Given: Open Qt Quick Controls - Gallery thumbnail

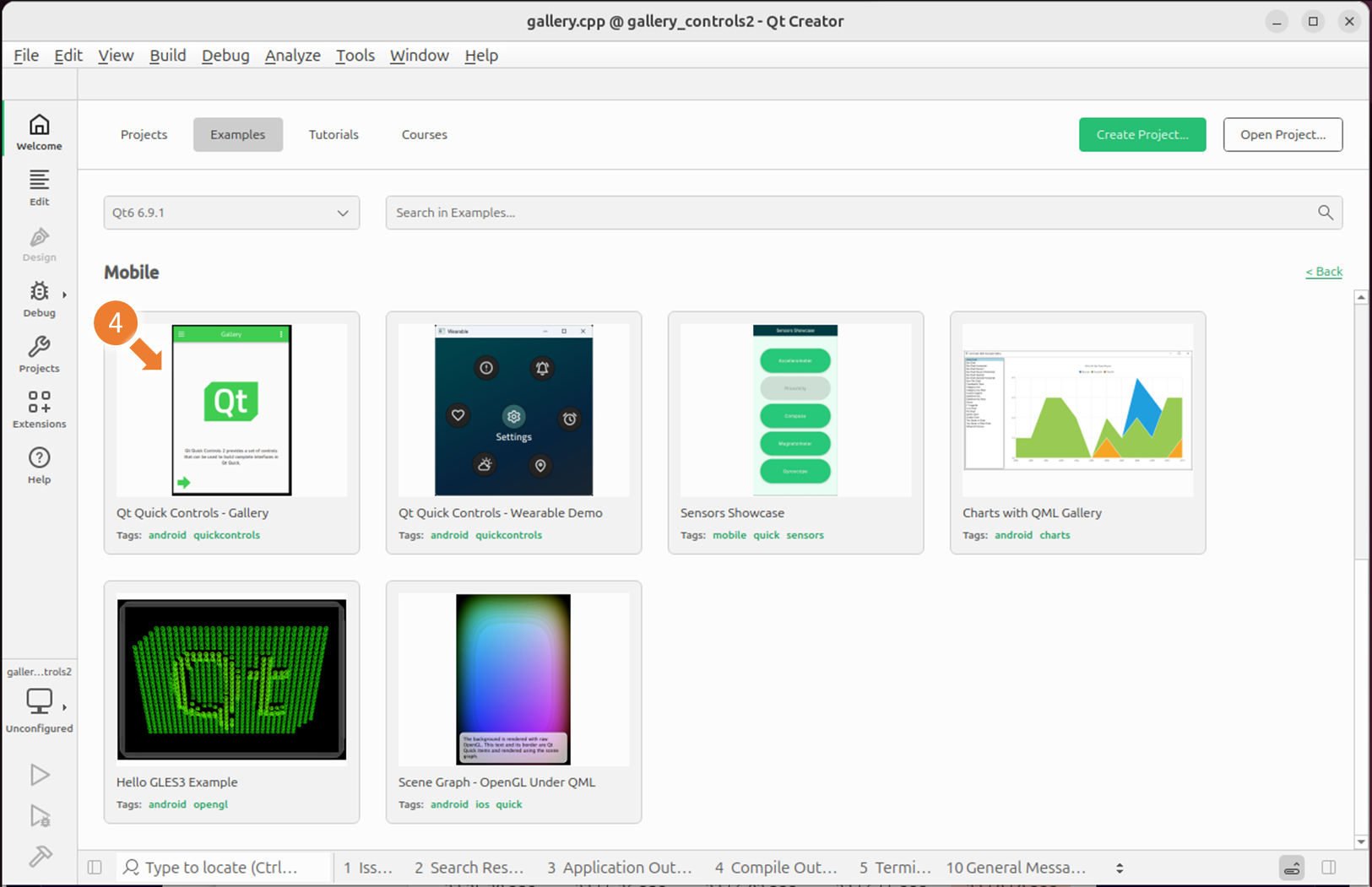Looking at the screenshot, I should pos(231,410).
